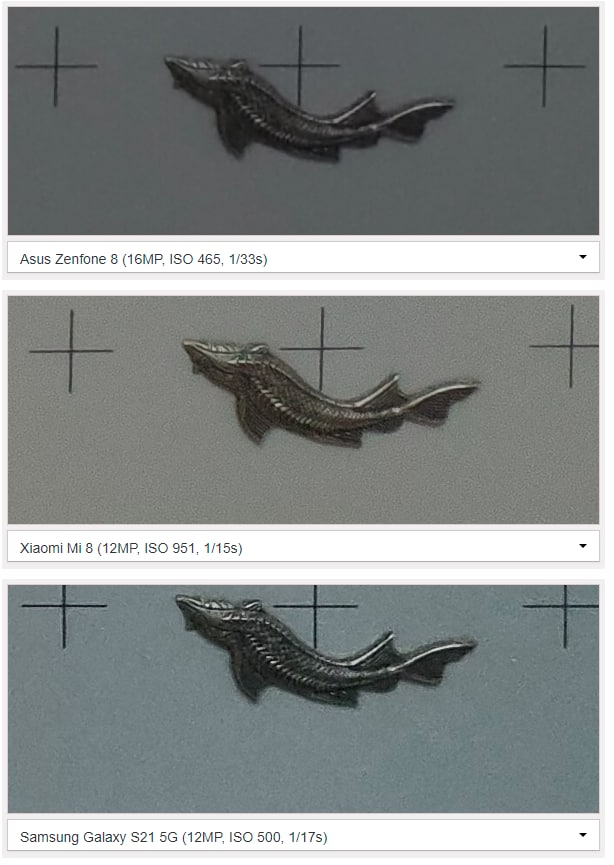Viewport: 614px width, 865px height.
Task: Open the Asus Zenfone 8 camera dropdown
Action: (x=303, y=257)
